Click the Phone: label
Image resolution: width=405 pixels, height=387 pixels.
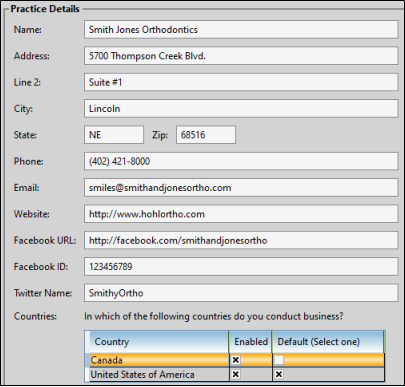click(29, 162)
